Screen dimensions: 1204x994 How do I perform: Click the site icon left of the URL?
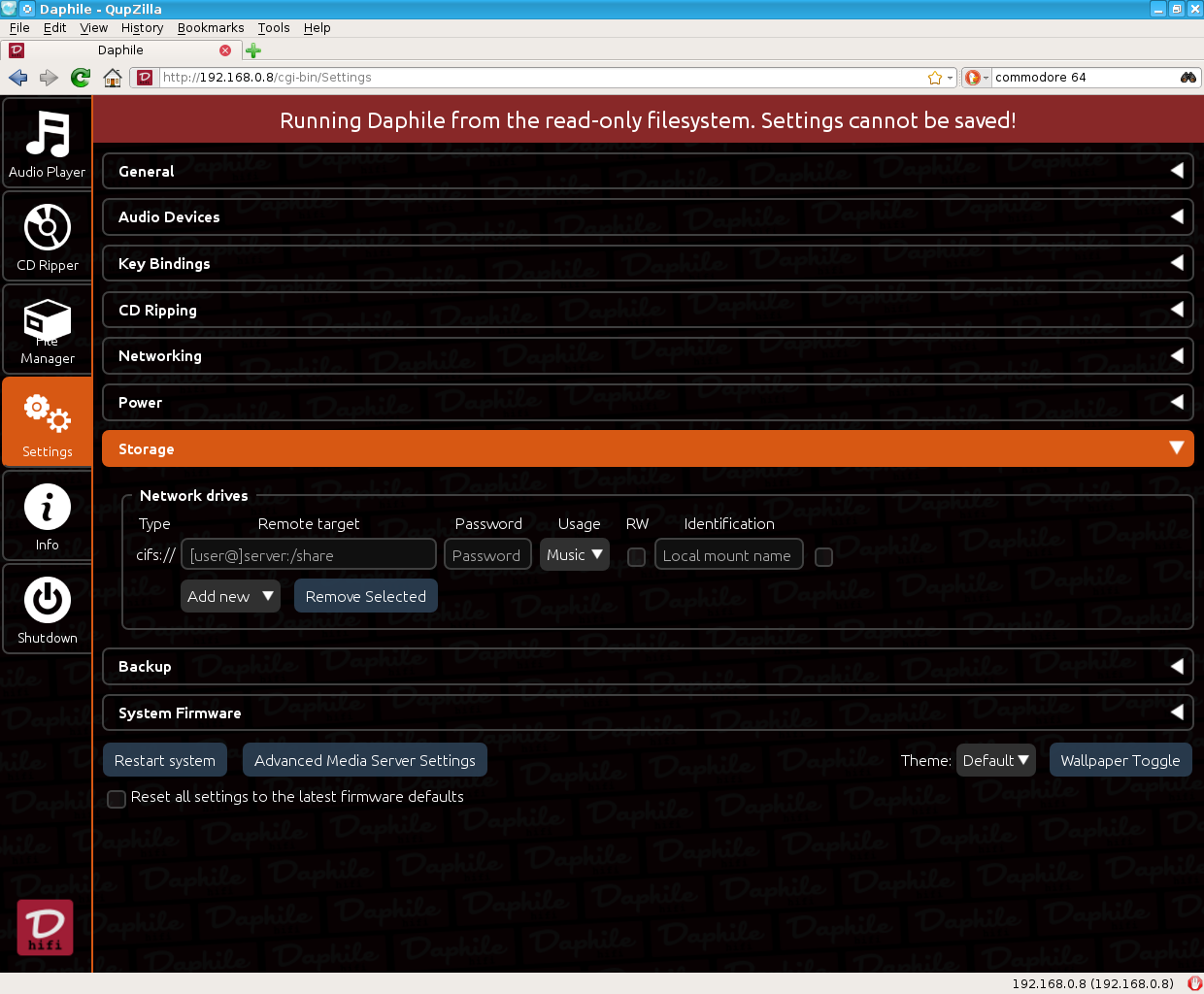click(x=145, y=78)
